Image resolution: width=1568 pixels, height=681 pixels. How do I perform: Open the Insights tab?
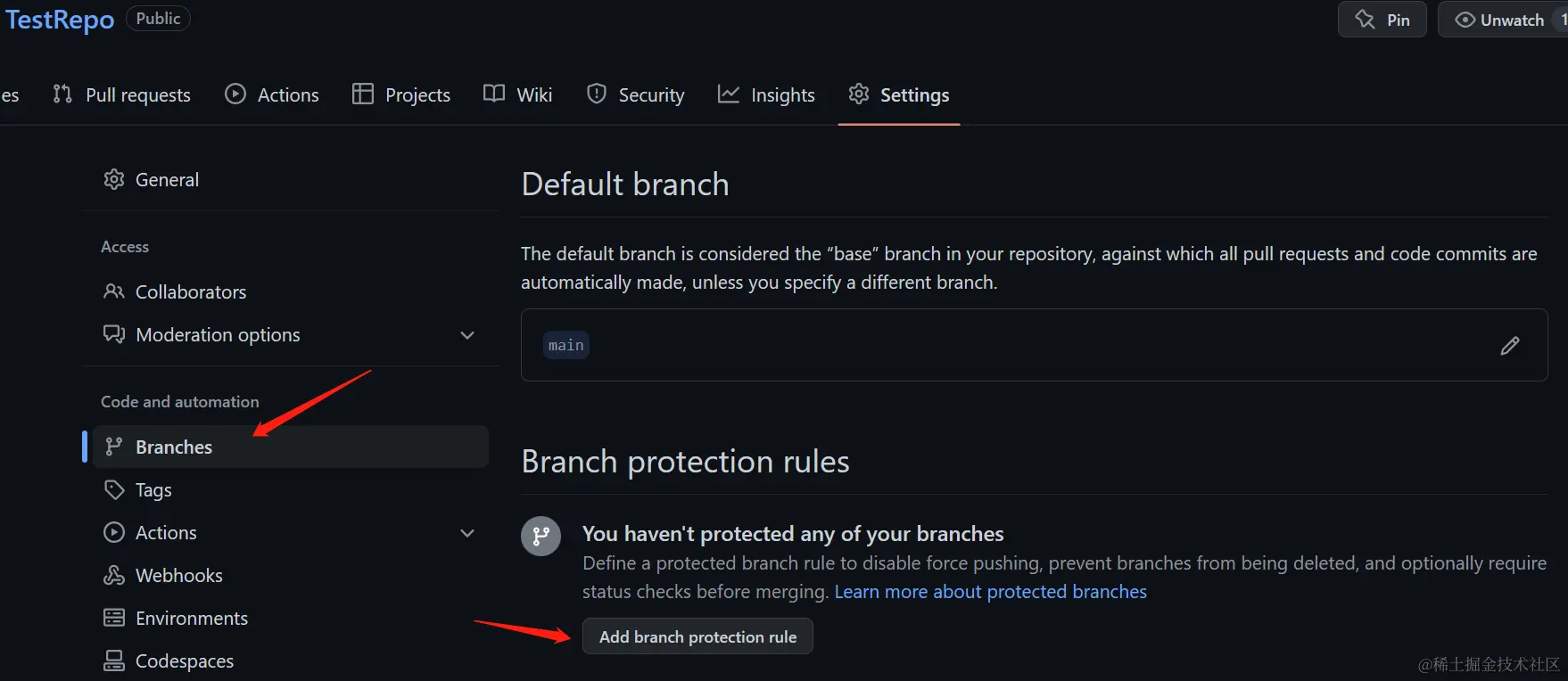[x=766, y=94]
